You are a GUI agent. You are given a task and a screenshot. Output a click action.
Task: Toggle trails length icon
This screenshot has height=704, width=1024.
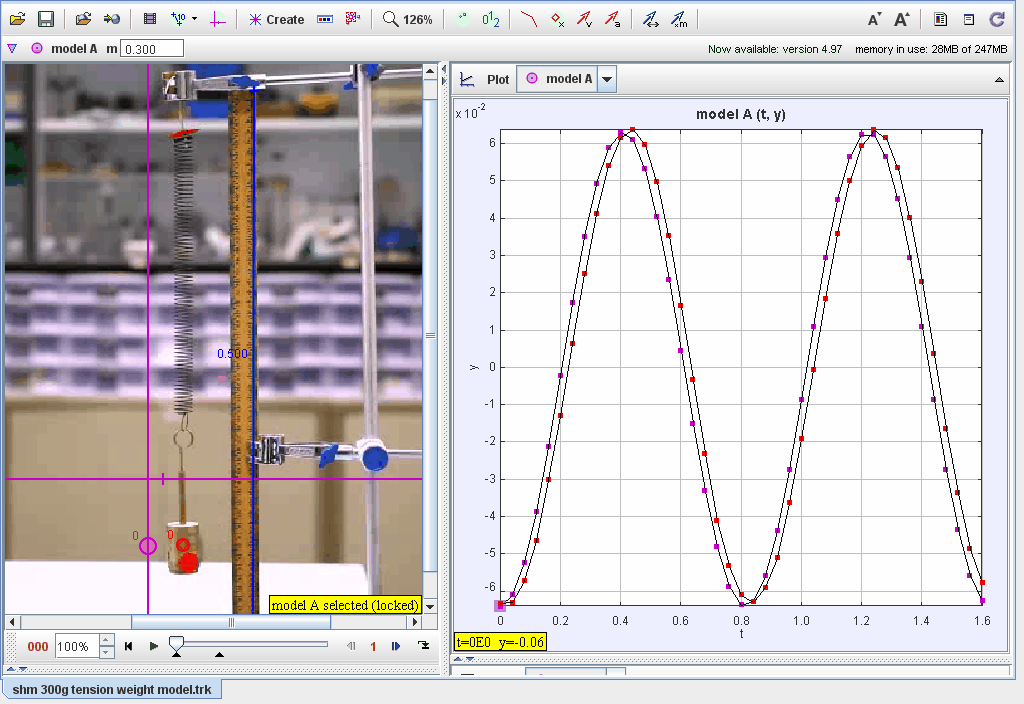click(x=462, y=19)
